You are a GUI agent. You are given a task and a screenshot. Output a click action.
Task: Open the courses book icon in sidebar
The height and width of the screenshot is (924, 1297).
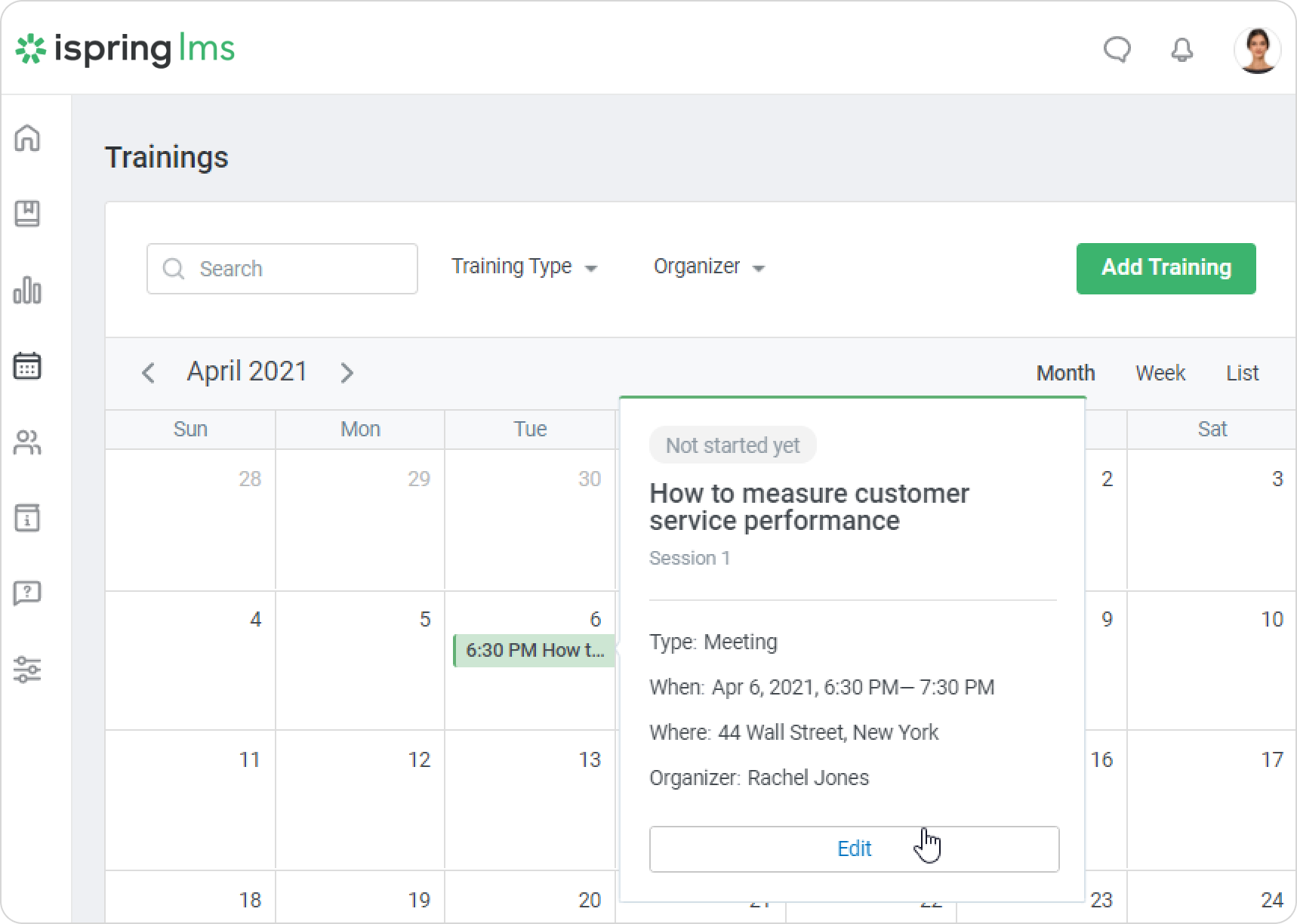(x=27, y=214)
